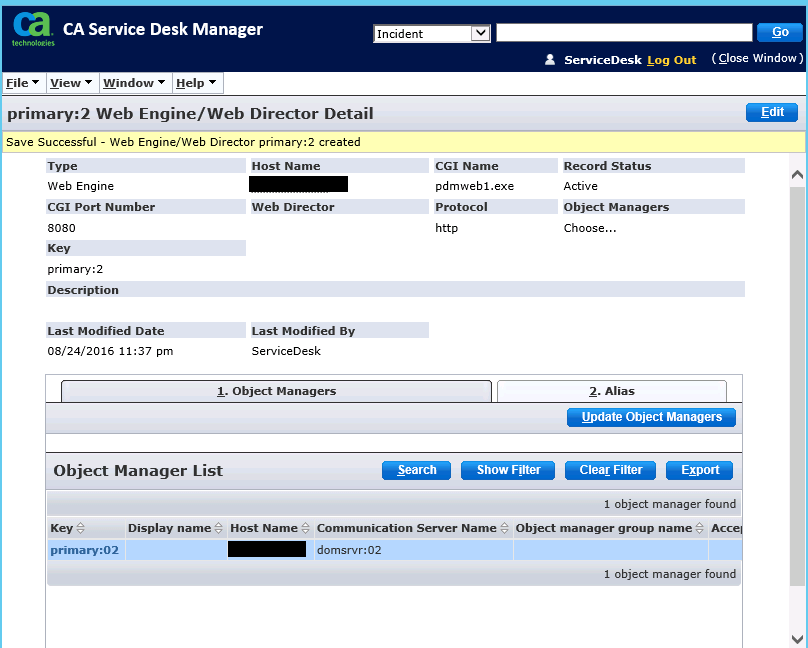Viewport: 808px width, 648px height.
Task: Open the Incident search type dropdown
Action: [431, 33]
